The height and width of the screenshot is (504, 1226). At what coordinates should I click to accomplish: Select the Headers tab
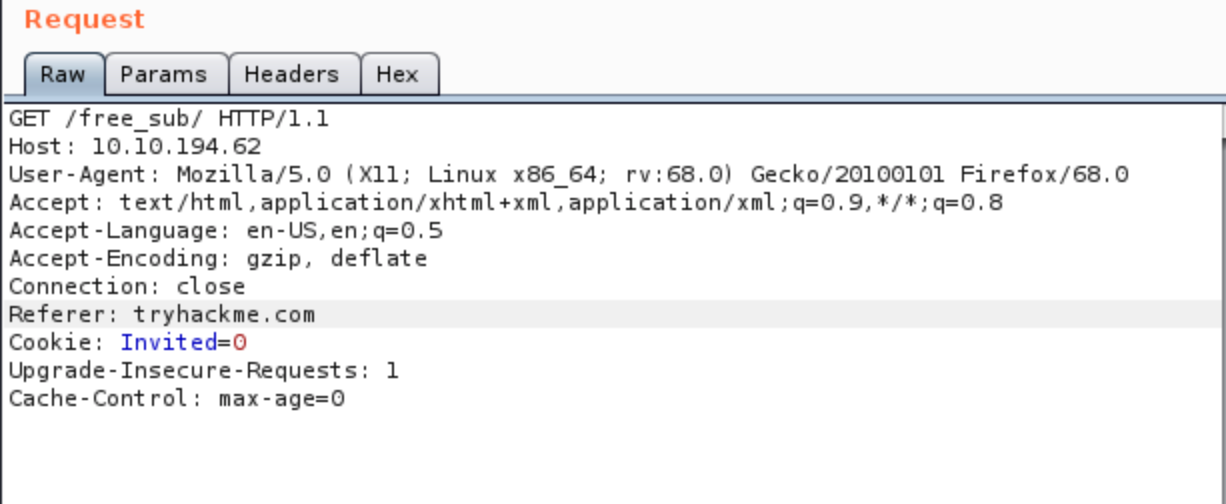(291, 74)
